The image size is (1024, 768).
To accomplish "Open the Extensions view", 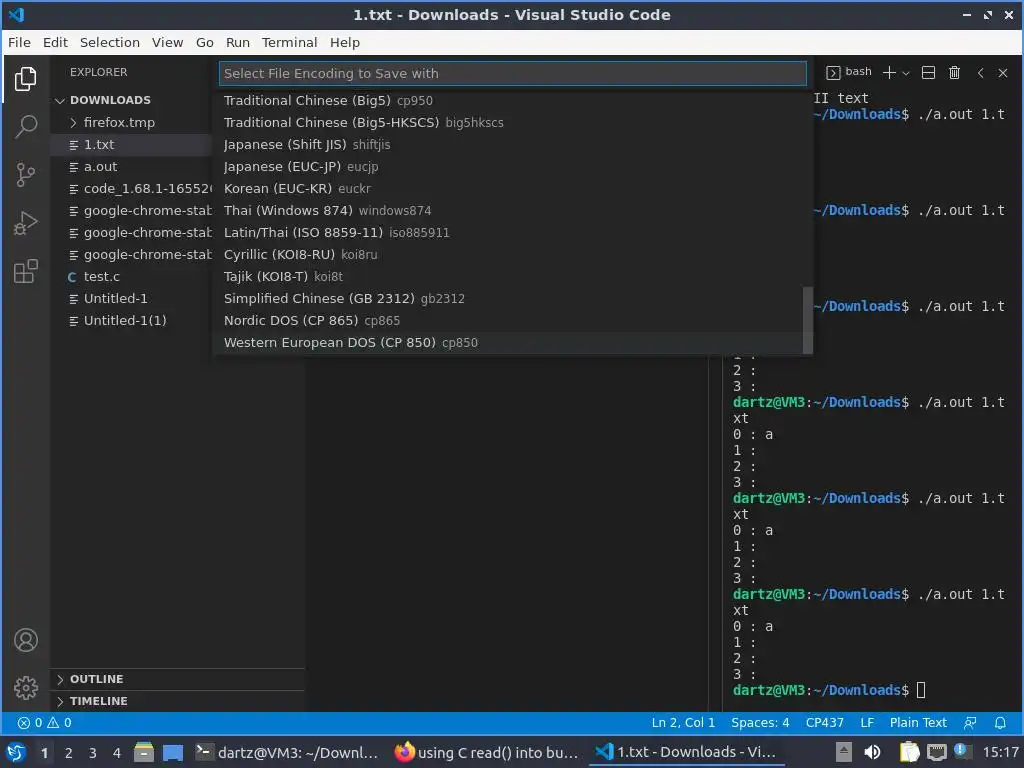I will tap(25, 271).
